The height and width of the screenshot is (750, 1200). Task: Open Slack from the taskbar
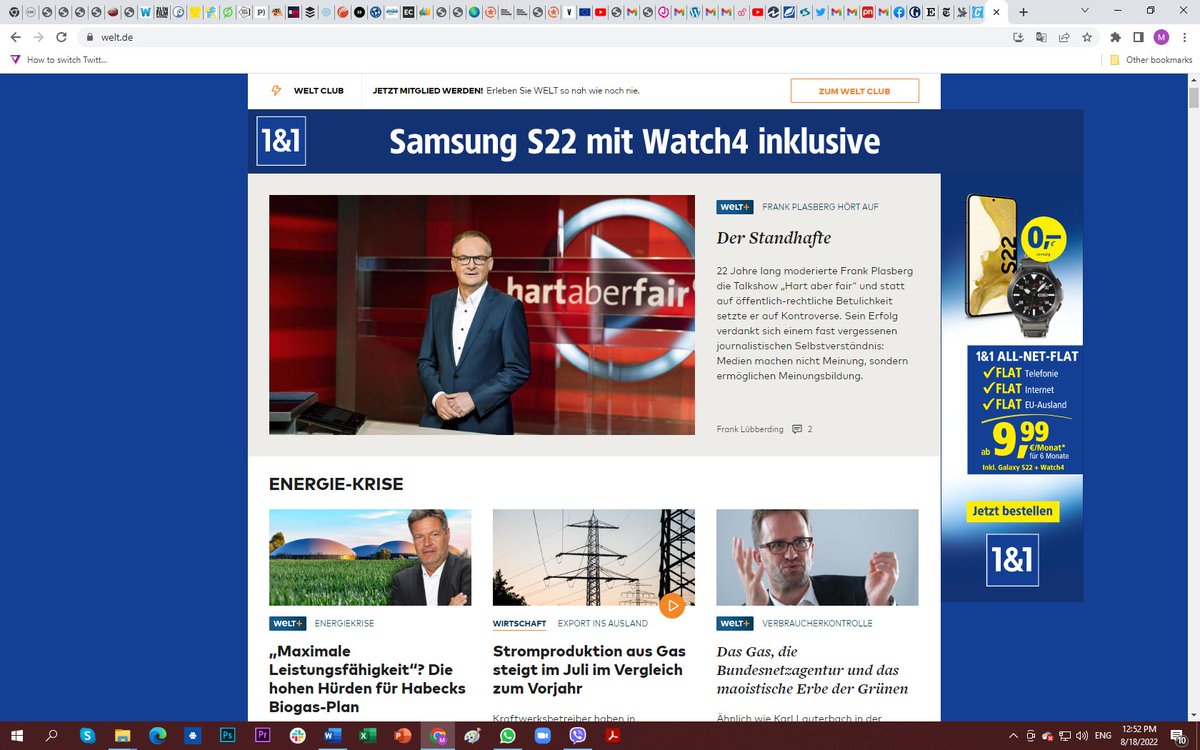point(297,735)
